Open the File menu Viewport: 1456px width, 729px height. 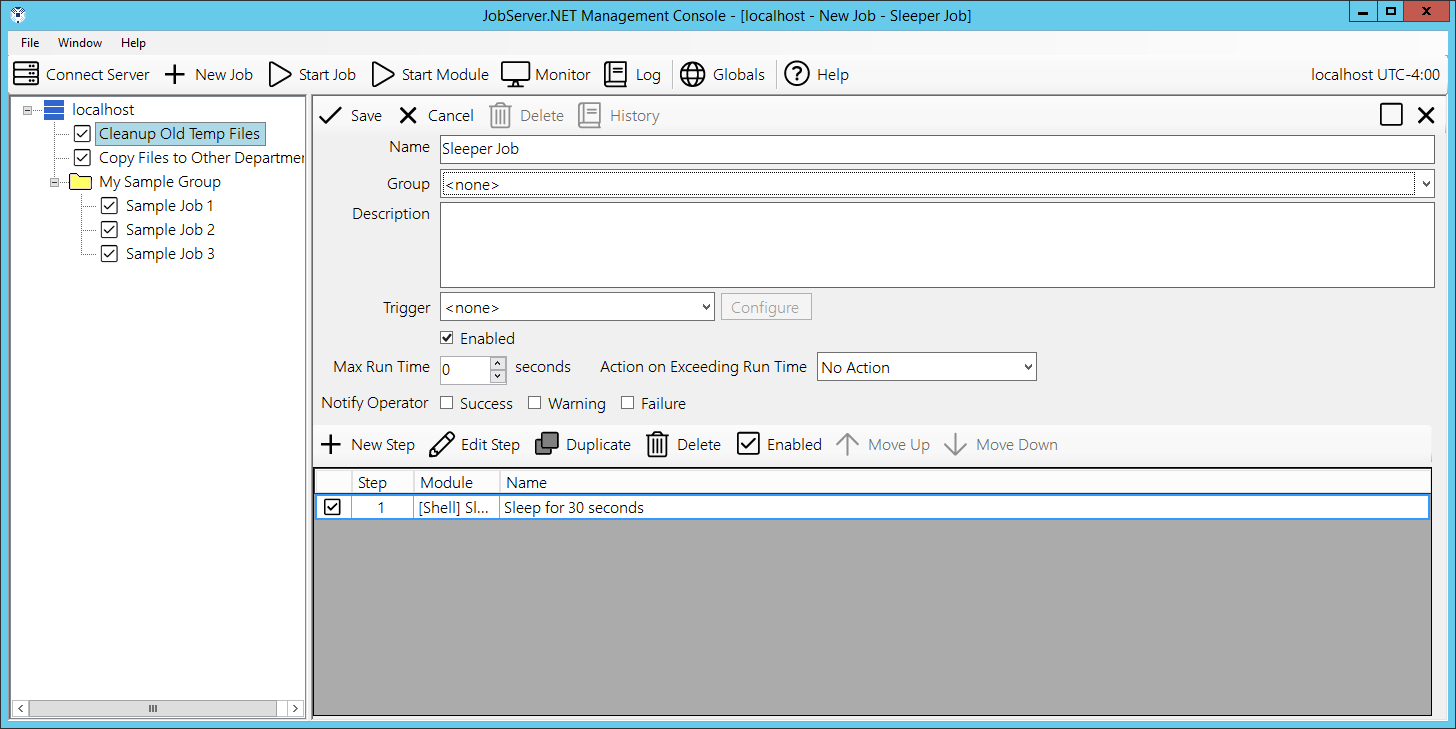coord(30,43)
